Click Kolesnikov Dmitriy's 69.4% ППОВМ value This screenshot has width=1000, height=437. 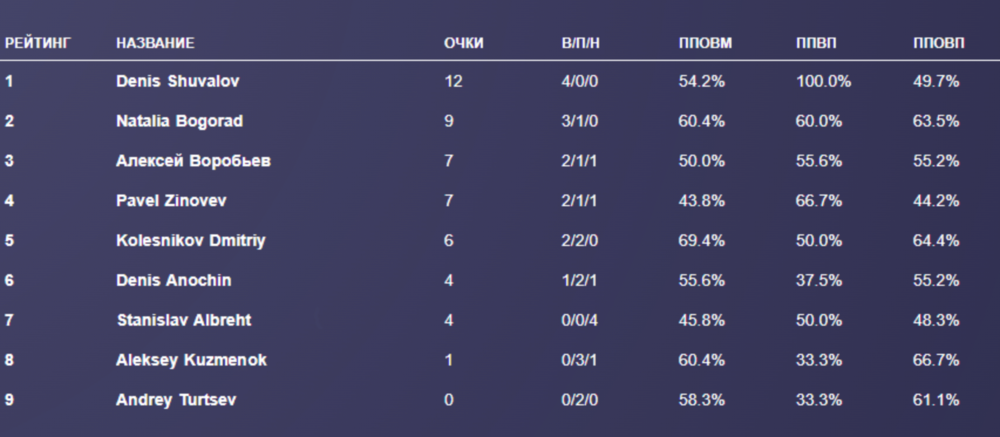[702, 240]
